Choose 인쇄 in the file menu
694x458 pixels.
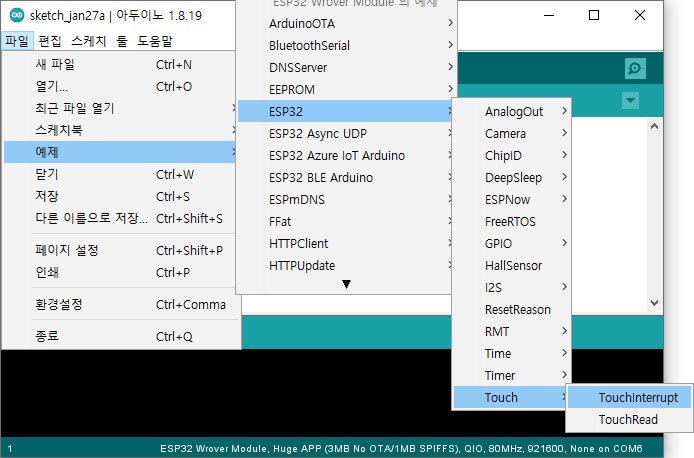pyautogui.click(x=120, y=272)
